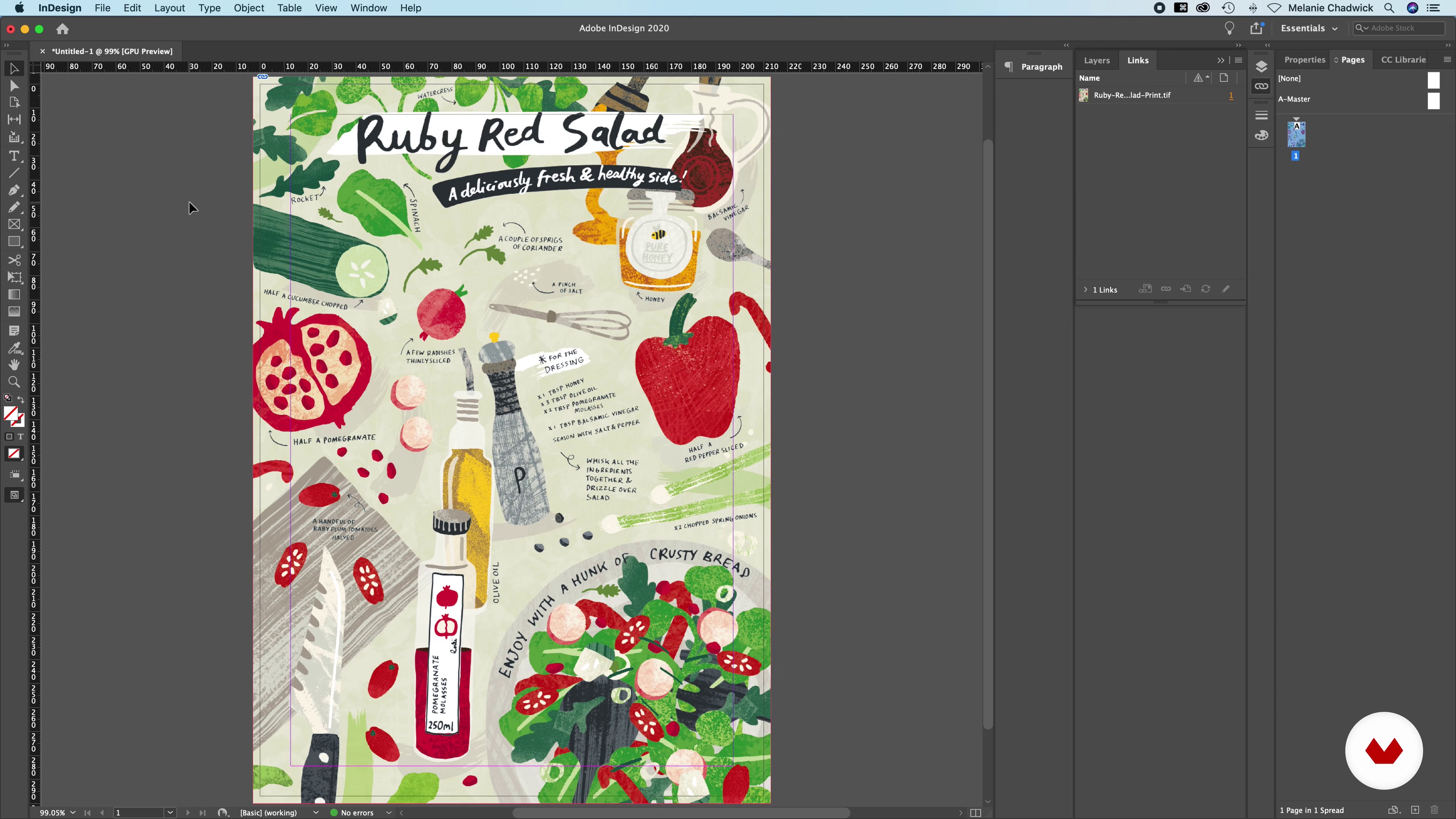Screen dimensions: 1456x819
Task: Switch to the Layers tab
Action: 1097,61
